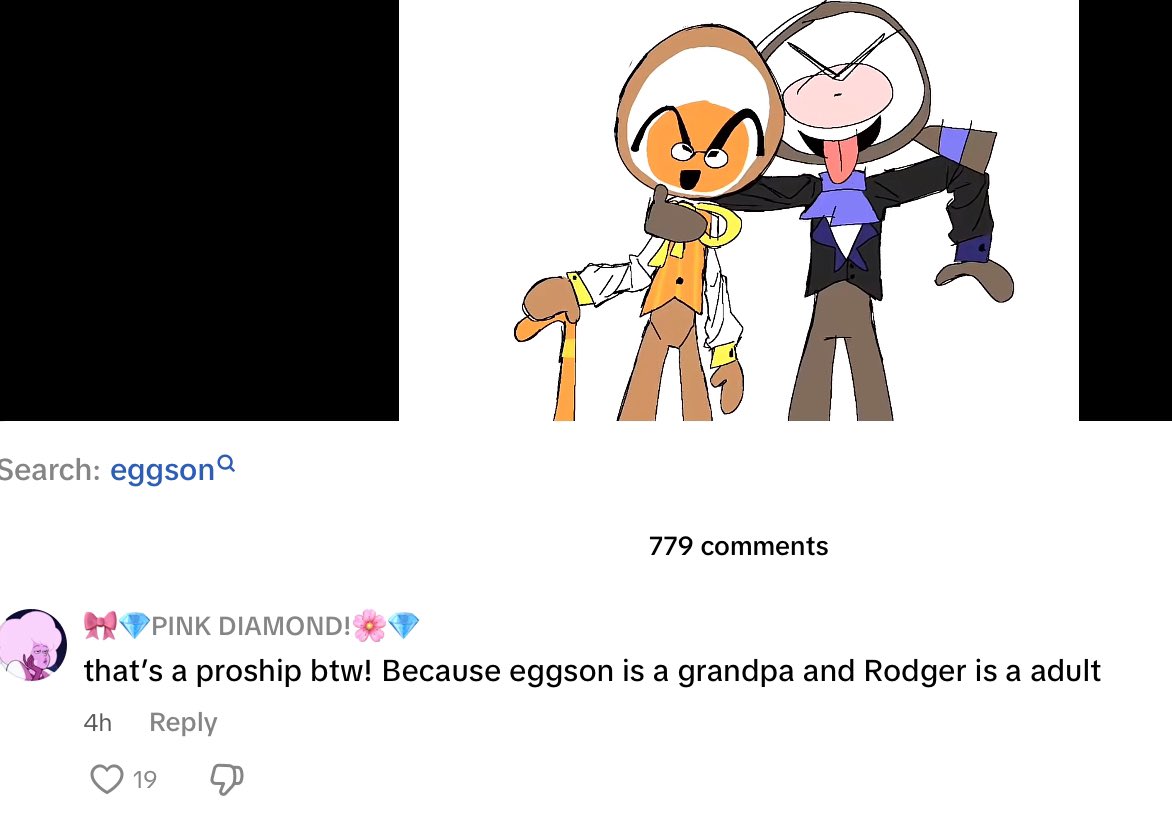The image size is (1172, 814).
Task: Click the pink ribbon emoji in username
Action: point(100,626)
